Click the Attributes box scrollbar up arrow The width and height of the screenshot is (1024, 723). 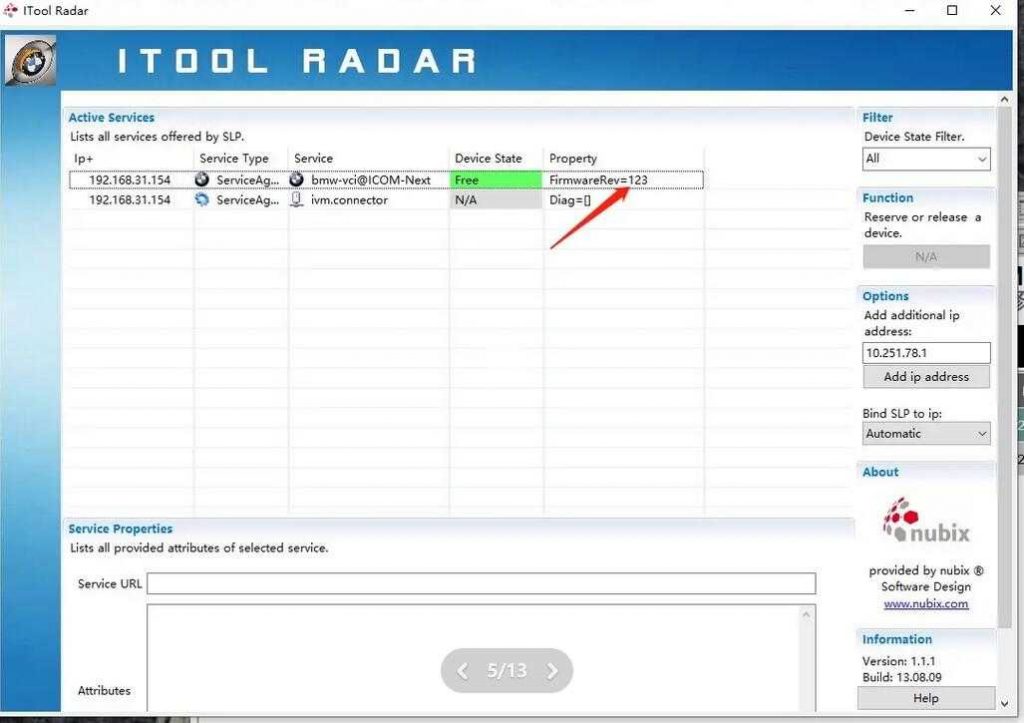point(807,614)
